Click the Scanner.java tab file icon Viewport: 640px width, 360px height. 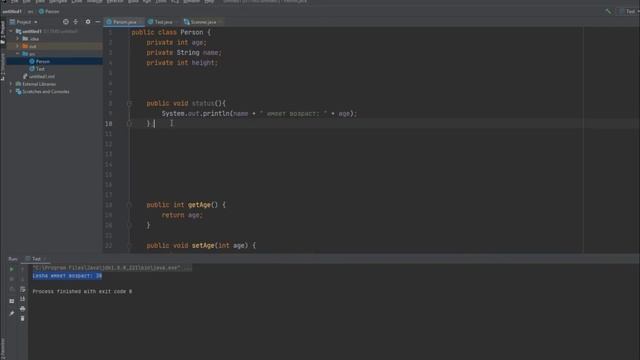click(x=187, y=22)
